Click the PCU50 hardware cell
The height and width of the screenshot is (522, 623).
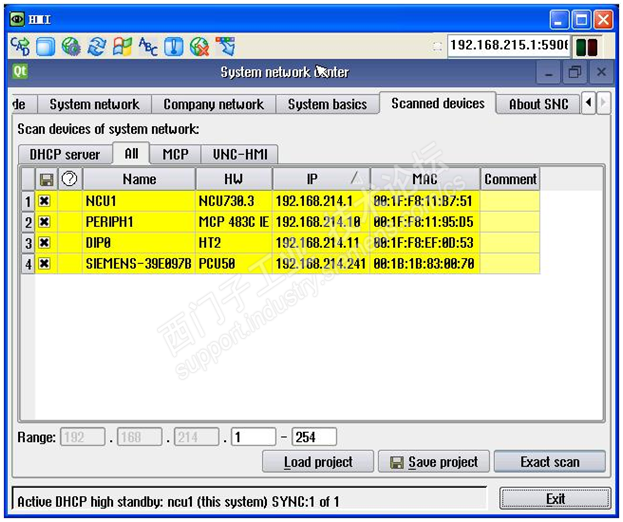click(x=234, y=264)
